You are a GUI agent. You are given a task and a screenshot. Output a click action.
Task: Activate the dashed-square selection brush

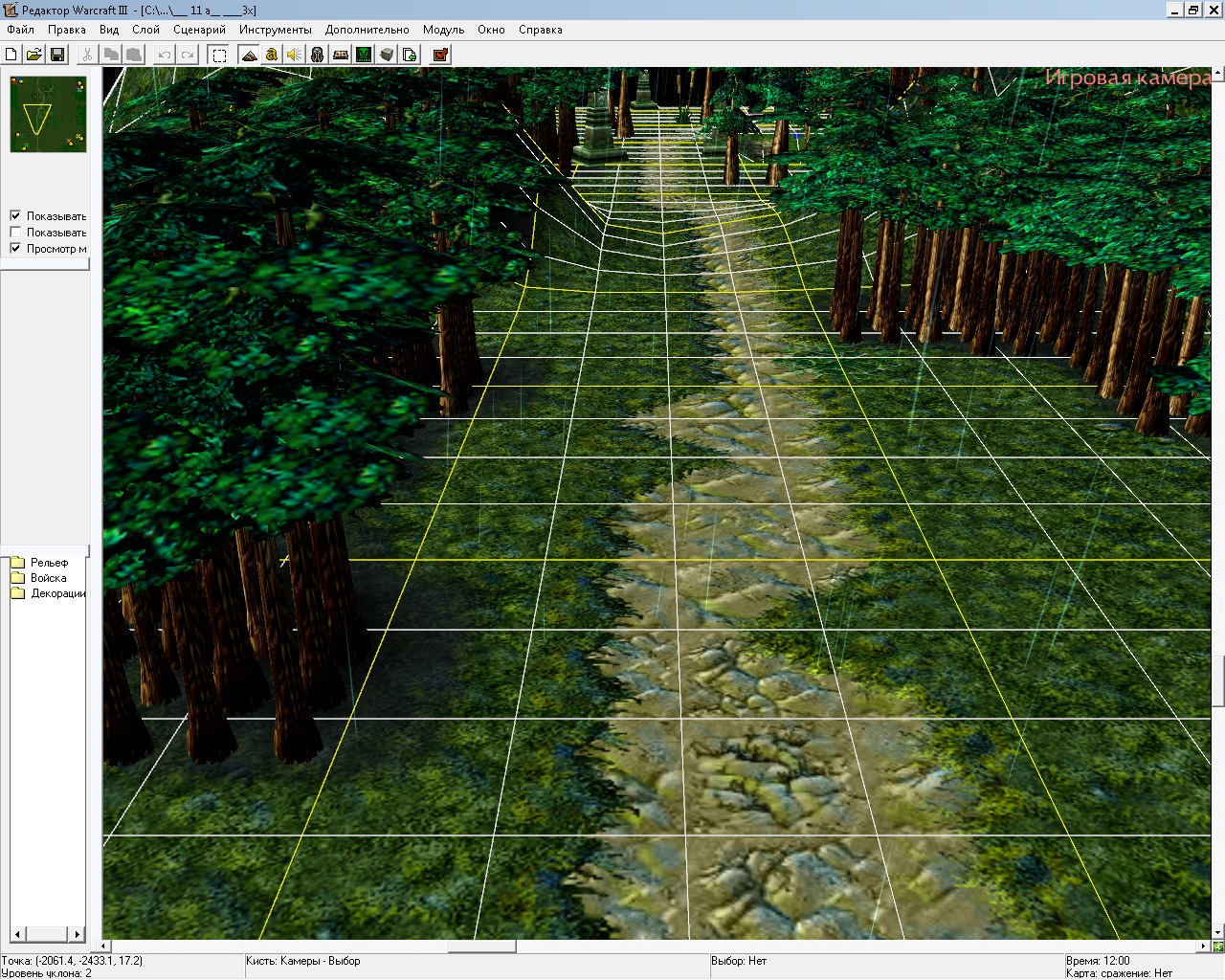pos(219,55)
